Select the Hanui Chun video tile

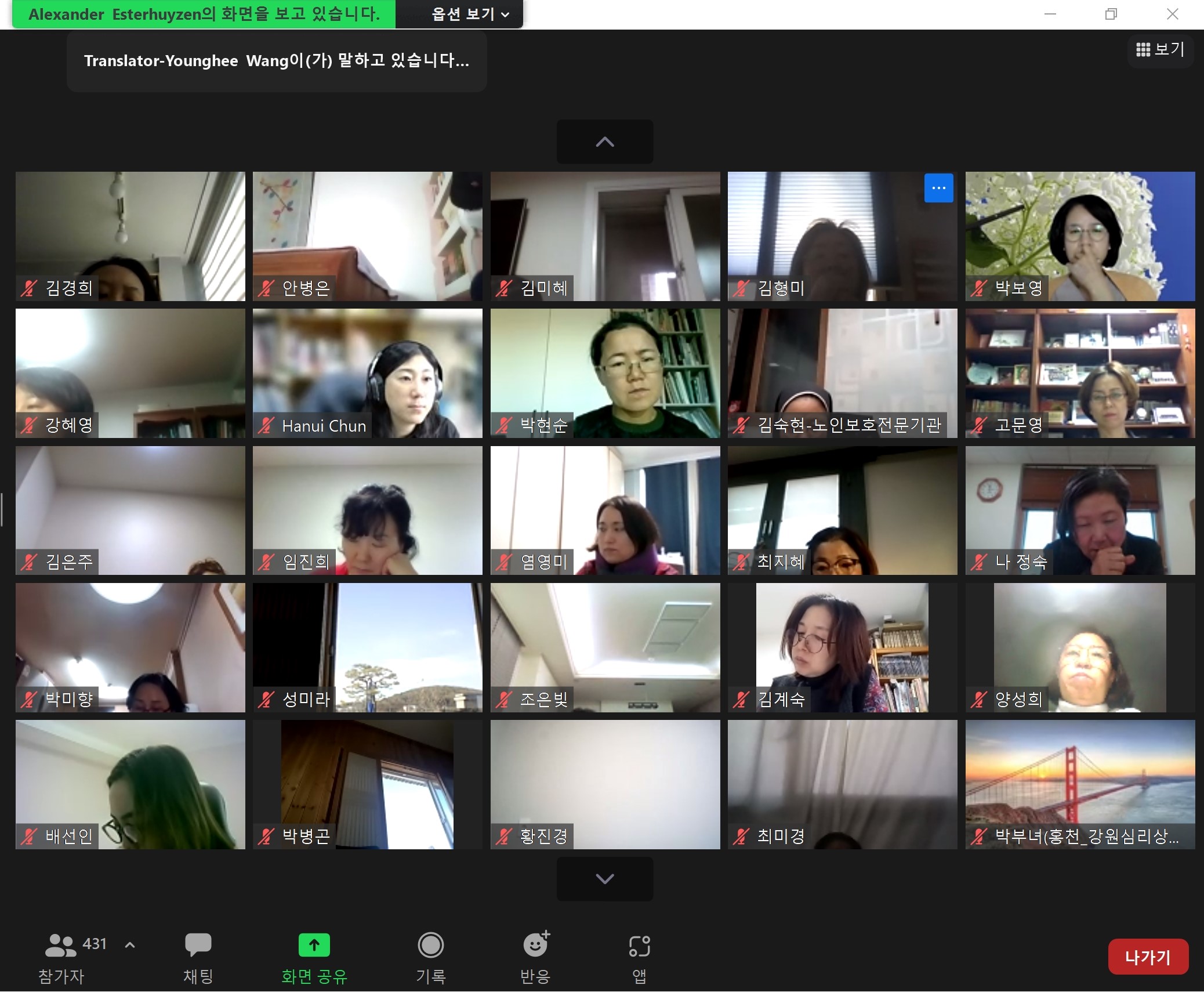[x=368, y=373]
